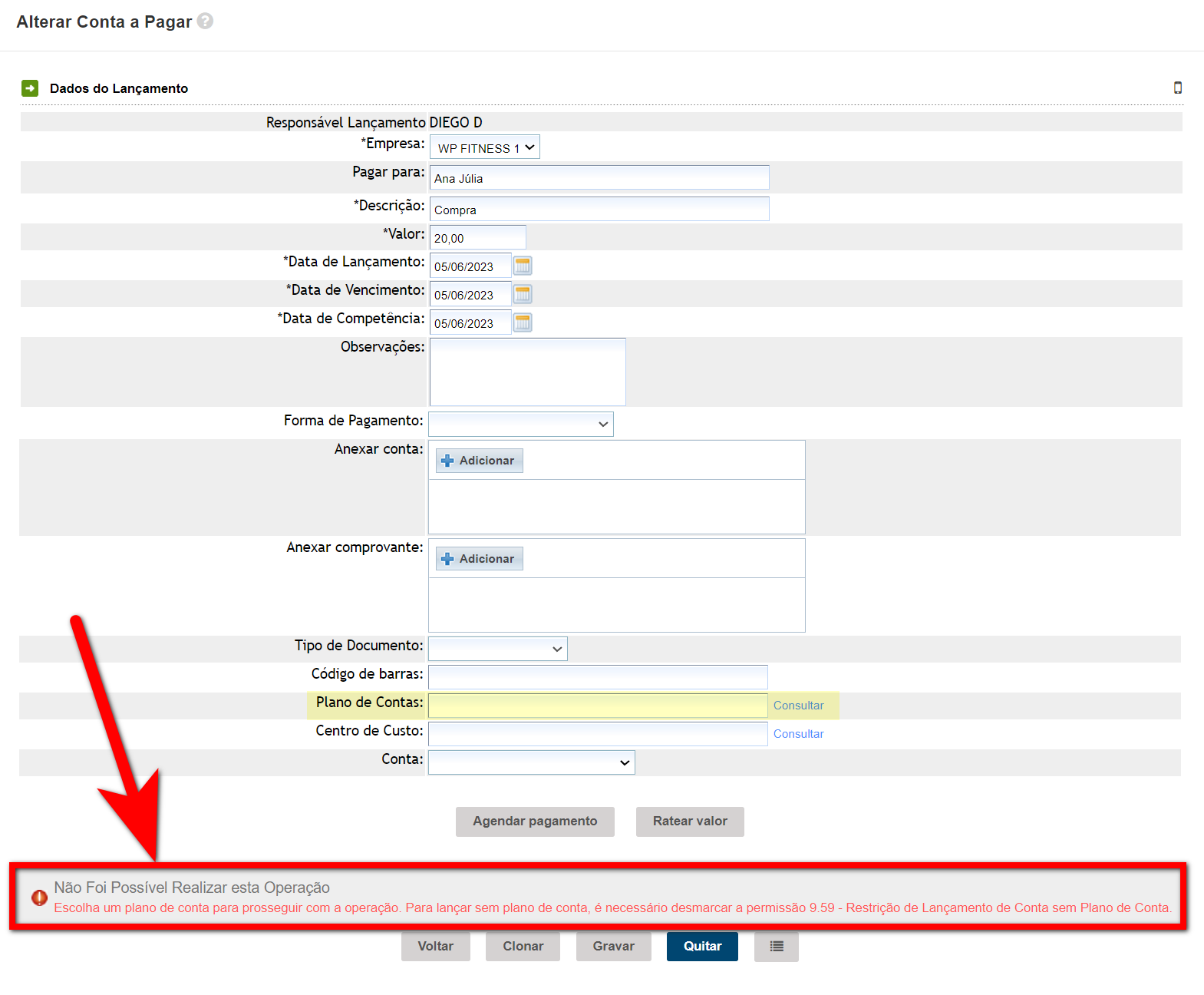This screenshot has height=995, width=1204.
Task: Click the help question mark icon
Action: tap(205, 21)
